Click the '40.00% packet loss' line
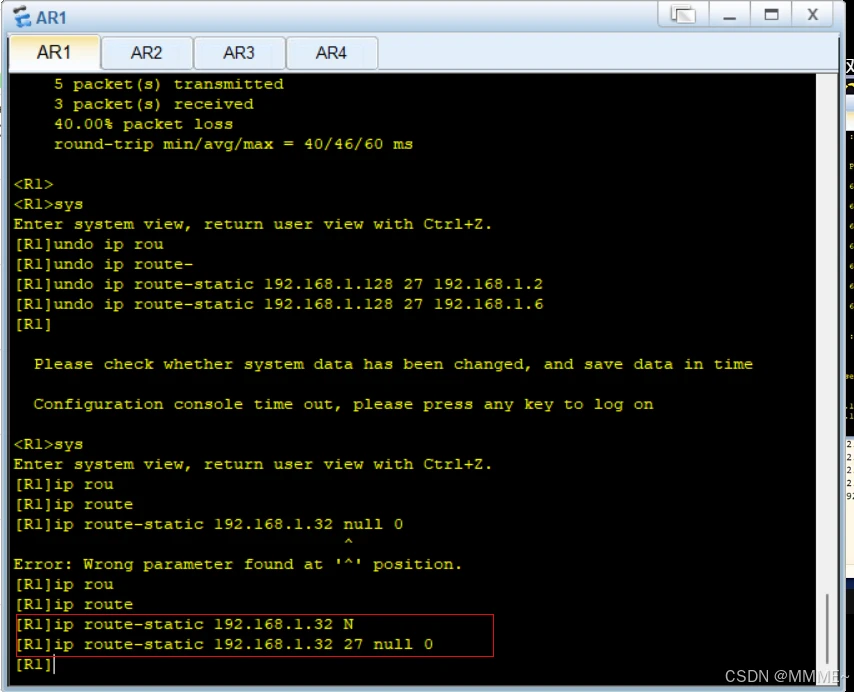The width and height of the screenshot is (854, 692). 143,125
